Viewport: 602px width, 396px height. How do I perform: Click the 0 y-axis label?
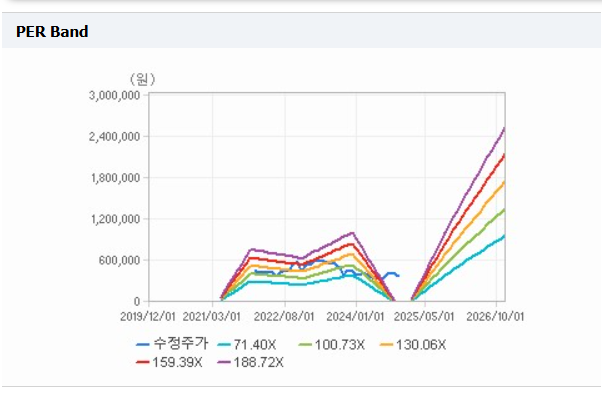137,302
